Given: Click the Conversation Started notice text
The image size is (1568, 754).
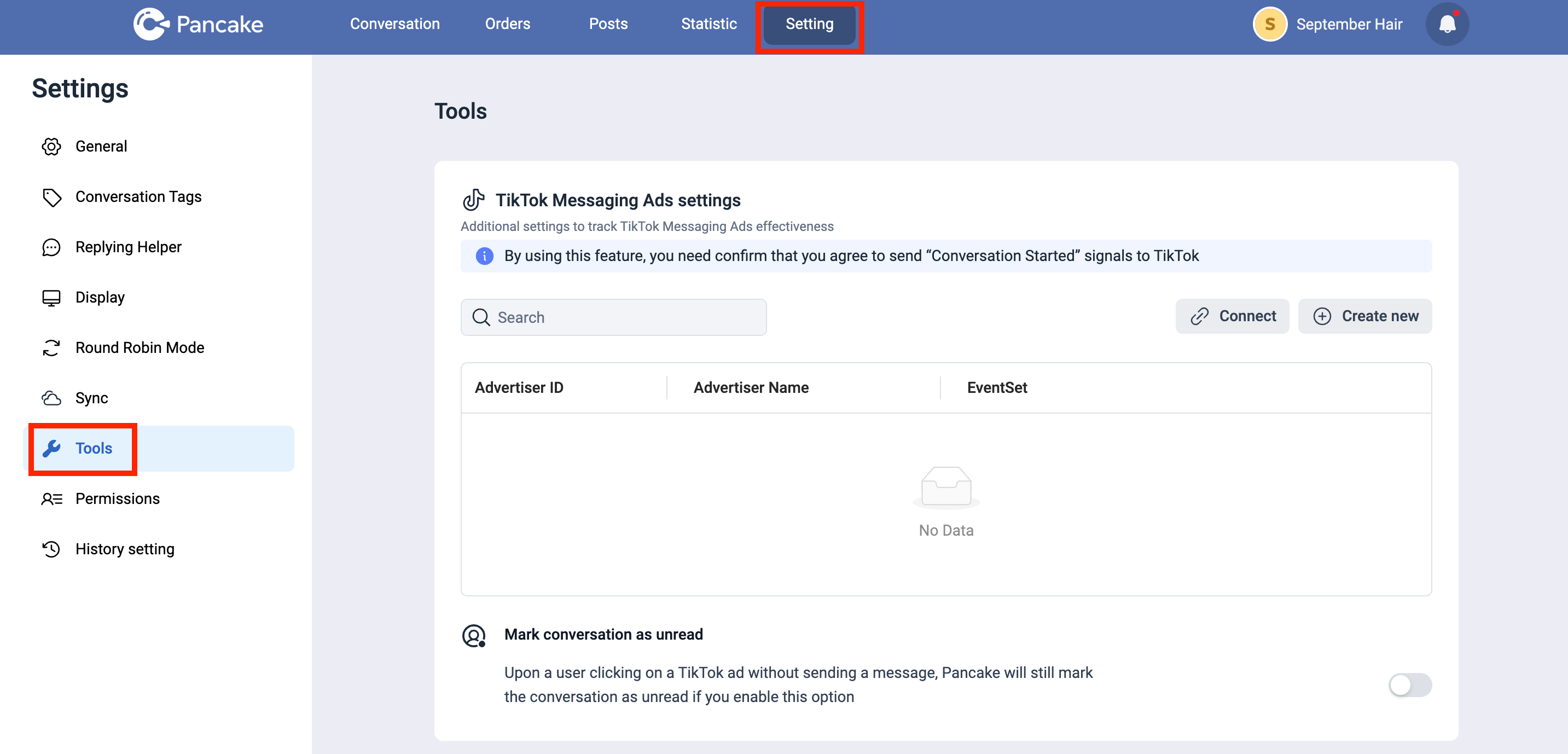Looking at the screenshot, I should click(x=851, y=256).
